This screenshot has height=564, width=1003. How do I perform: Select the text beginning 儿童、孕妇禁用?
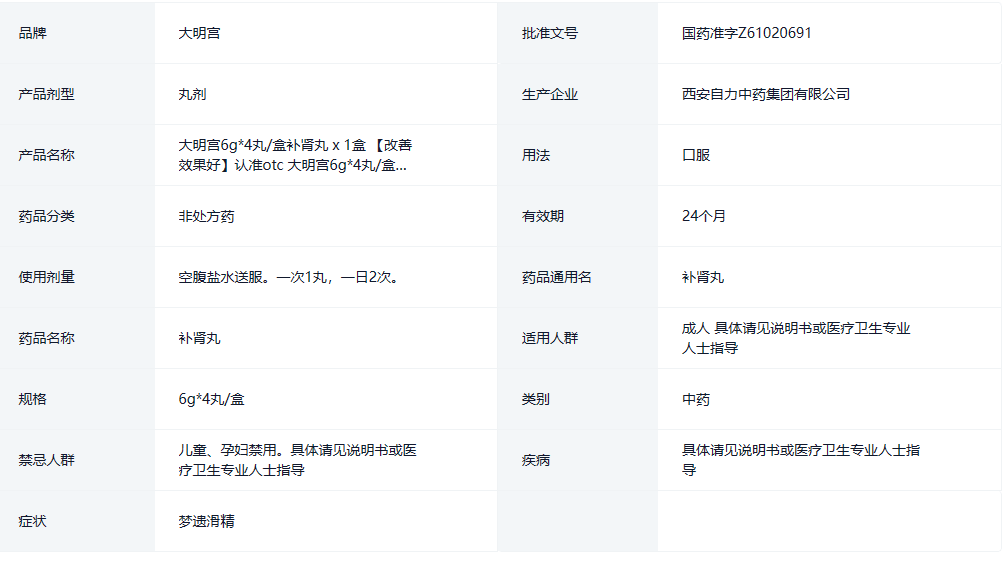[x=297, y=460]
